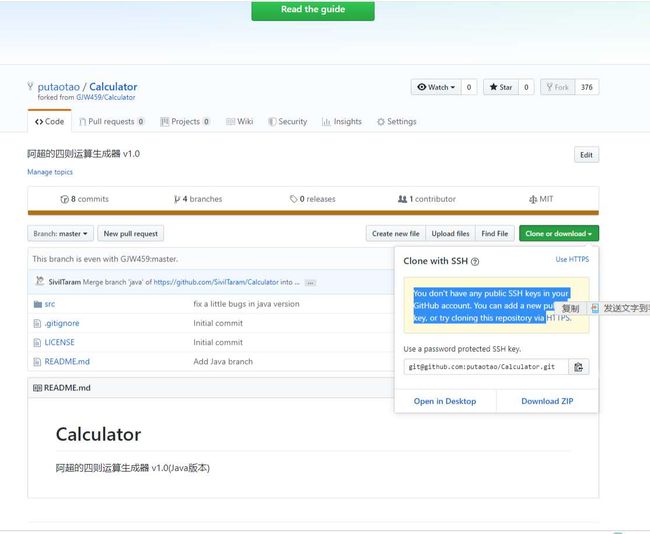This screenshot has width=650, height=534.
Task: View the 8 commits history
Action: point(85,199)
